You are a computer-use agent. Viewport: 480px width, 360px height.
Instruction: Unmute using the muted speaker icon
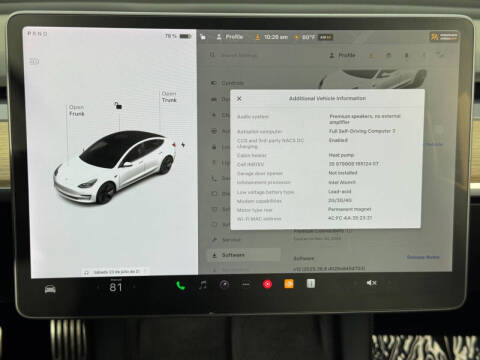tap(371, 283)
